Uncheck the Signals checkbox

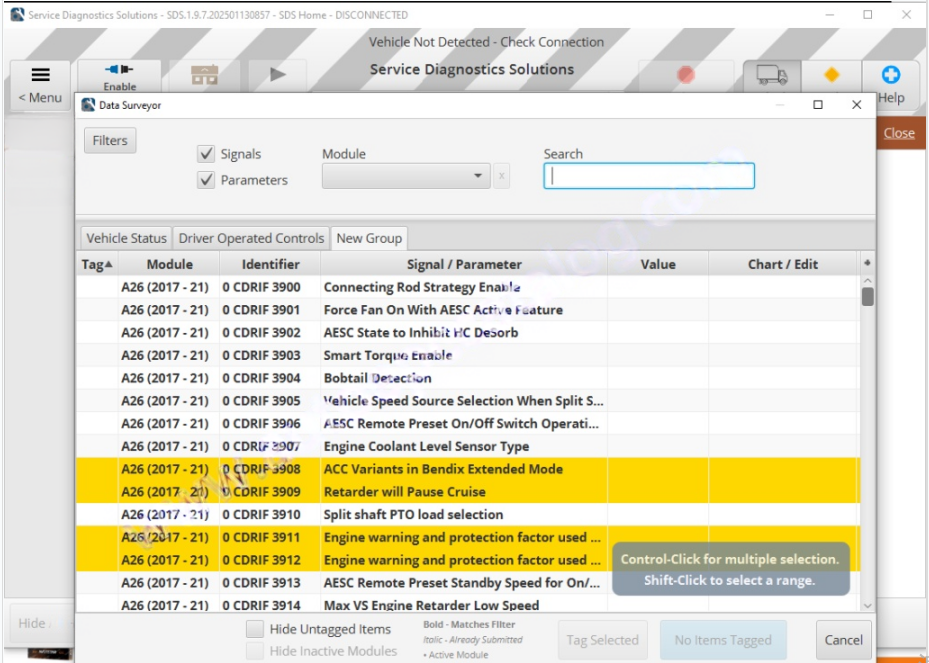click(206, 154)
